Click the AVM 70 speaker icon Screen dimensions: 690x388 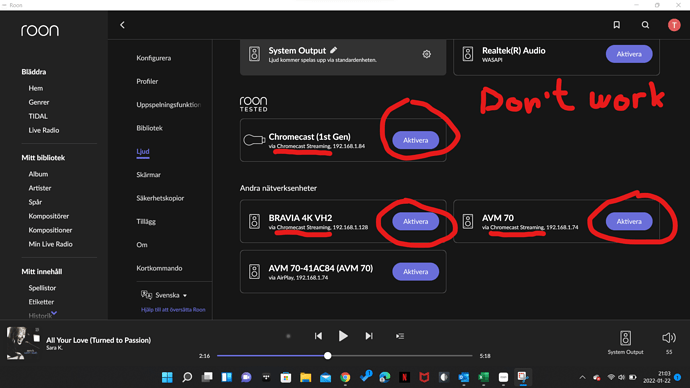468,221
